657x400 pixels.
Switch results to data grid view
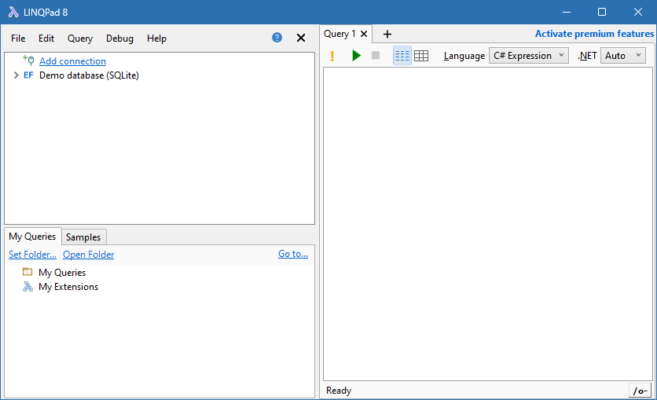pyautogui.click(x=421, y=56)
